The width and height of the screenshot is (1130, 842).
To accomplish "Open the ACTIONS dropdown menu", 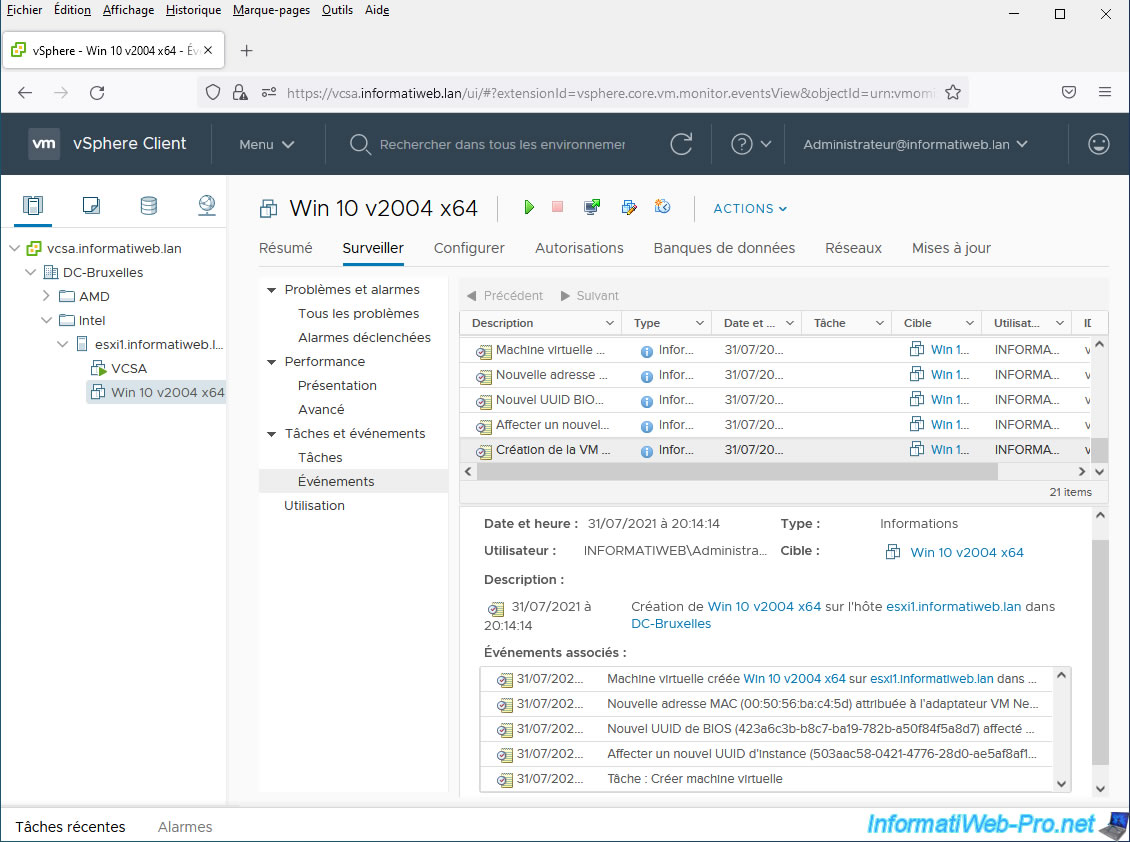I will (750, 208).
